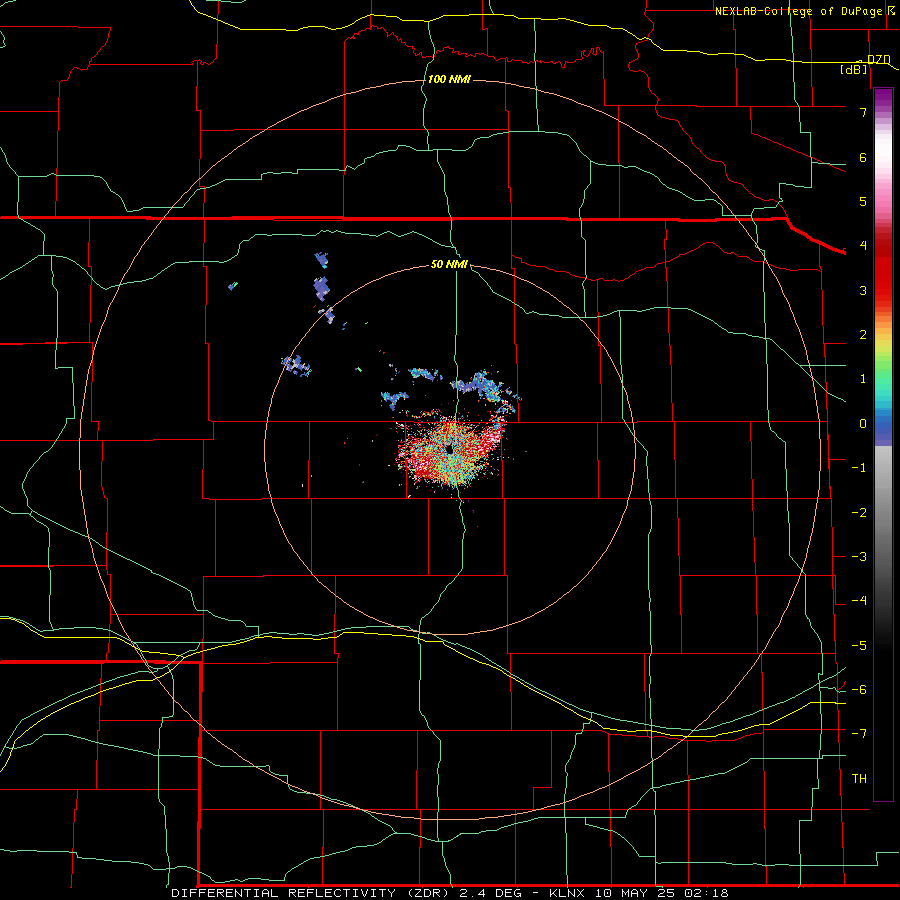This screenshot has height=900, width=900.
Task: Click the 100 NMI range ring label
Action: [449, 79]
